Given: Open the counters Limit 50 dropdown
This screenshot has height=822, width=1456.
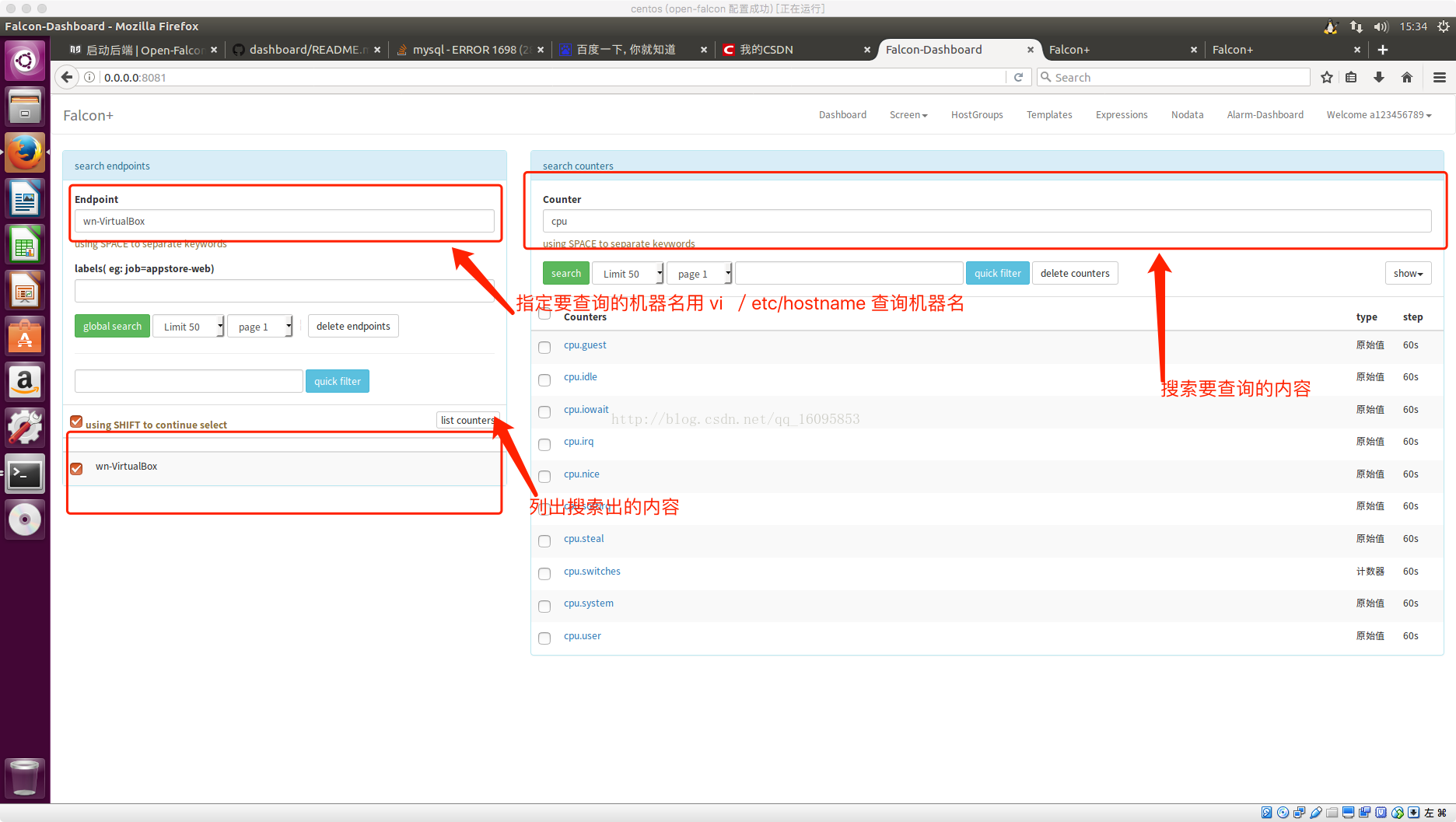Looking at the screenshot, I should 628,274.
